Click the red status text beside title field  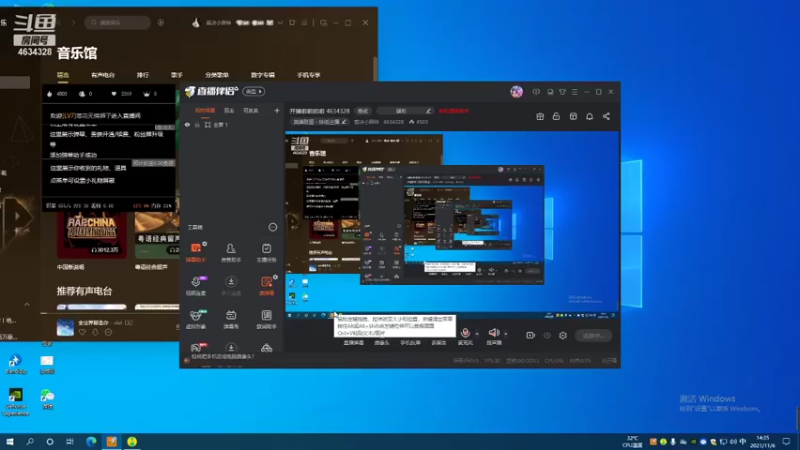[454, 111]
